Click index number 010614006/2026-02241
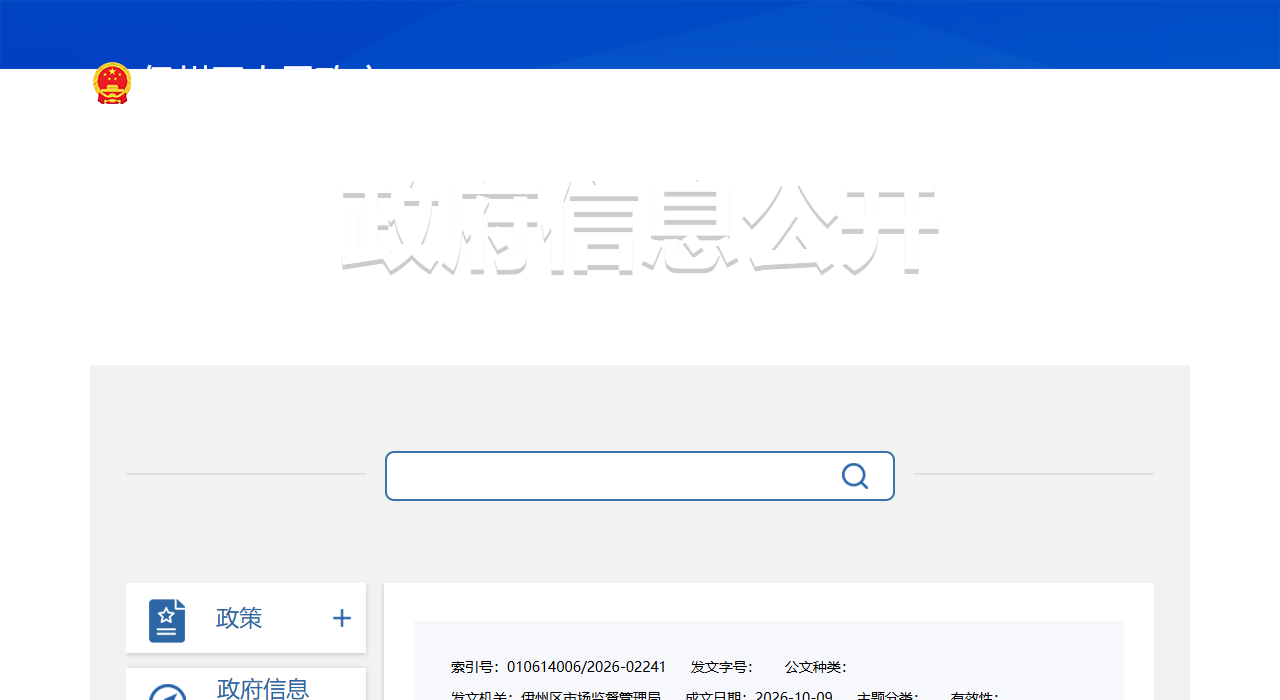The image size is (1280, 700). (x=586, y=667)
